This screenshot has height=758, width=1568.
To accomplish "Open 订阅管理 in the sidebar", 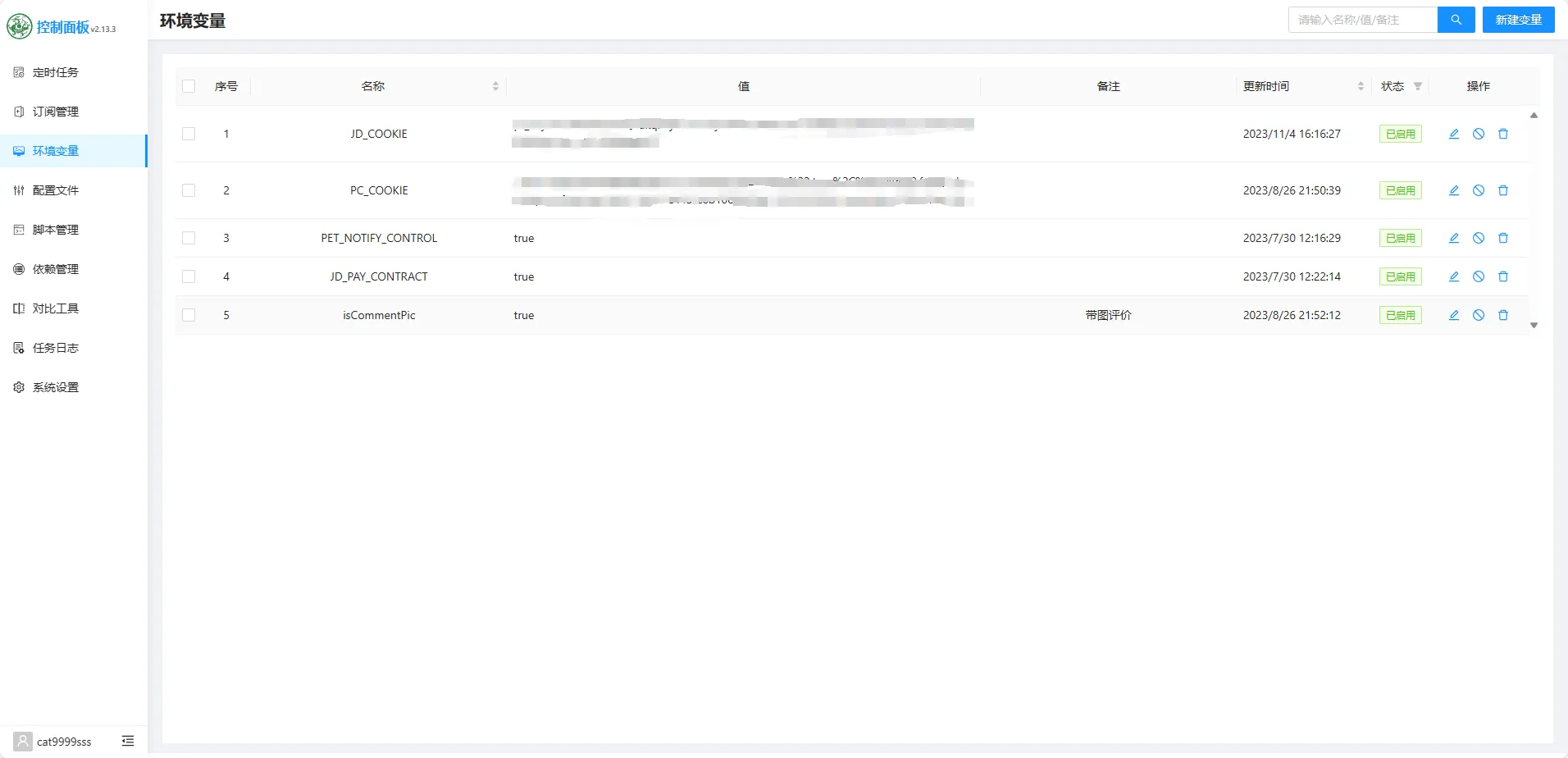I will pyautogui.click(x=73, y=112).
